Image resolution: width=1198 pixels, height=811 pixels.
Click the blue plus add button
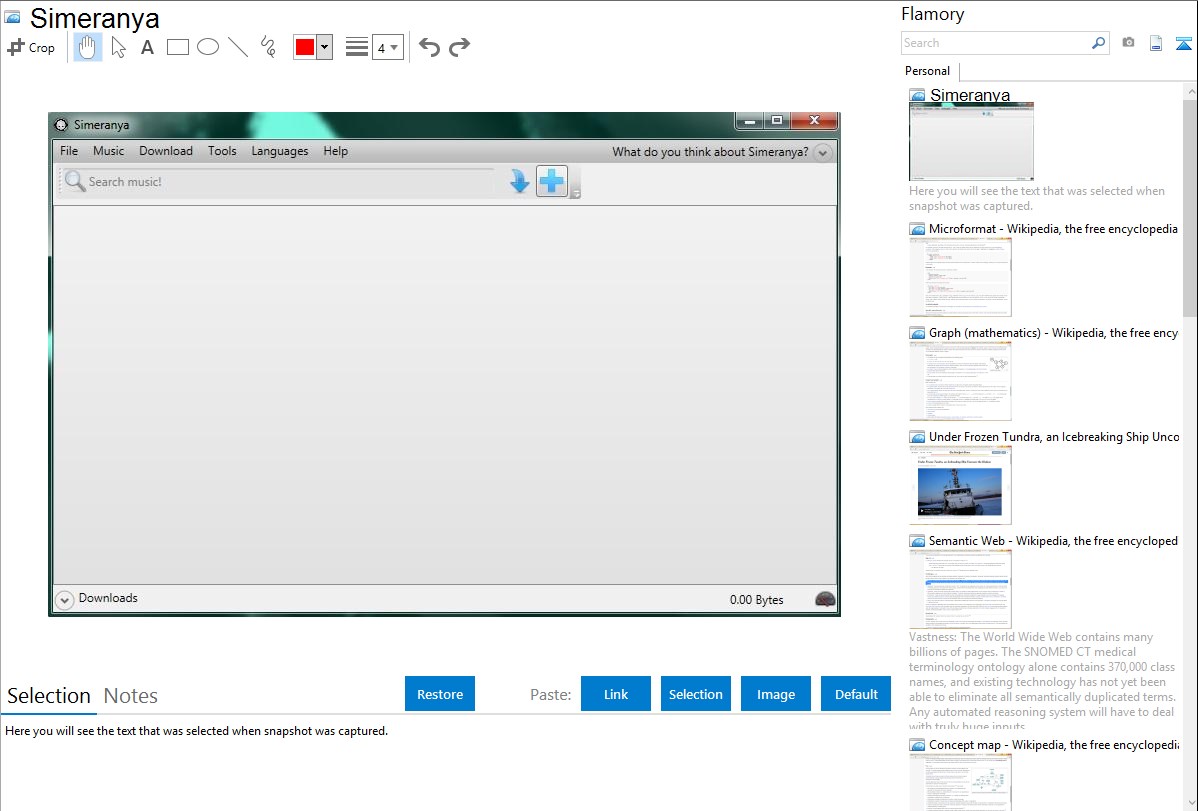click(552, 181)
